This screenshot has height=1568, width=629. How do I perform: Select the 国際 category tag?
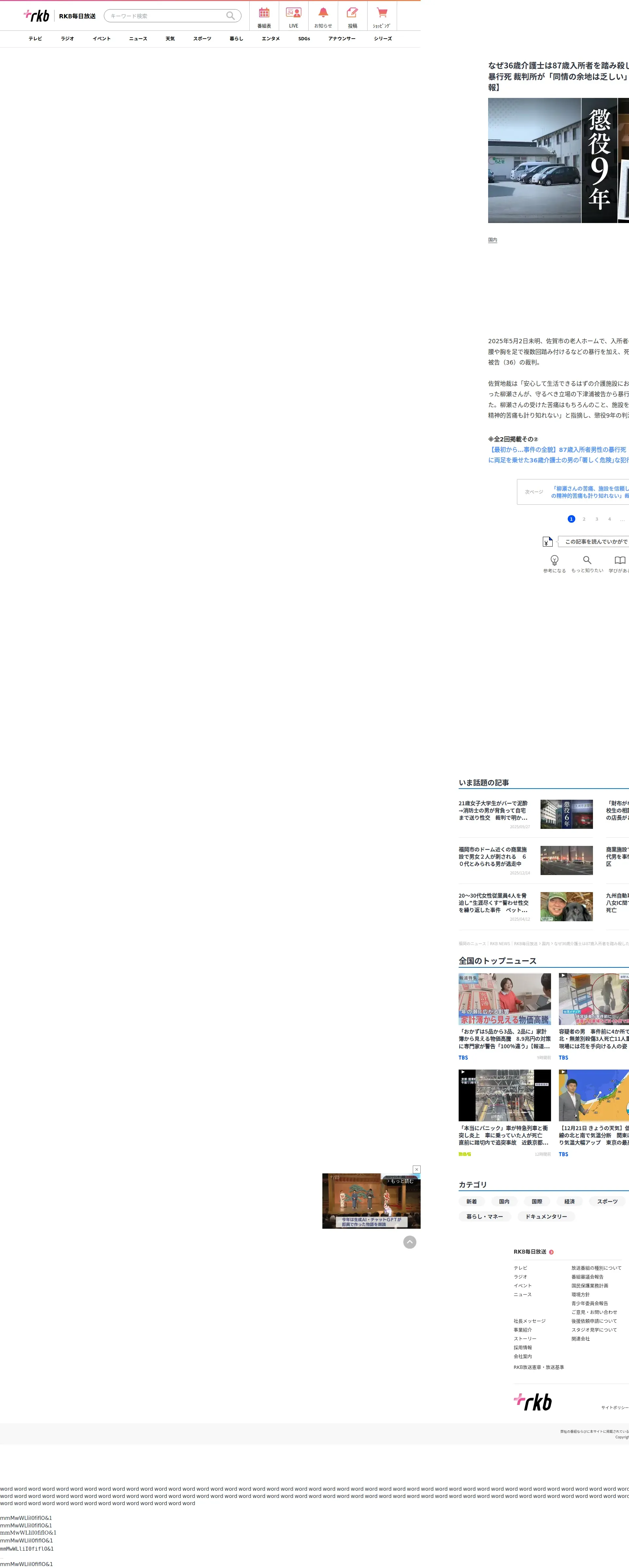(x=536, y=1202)
